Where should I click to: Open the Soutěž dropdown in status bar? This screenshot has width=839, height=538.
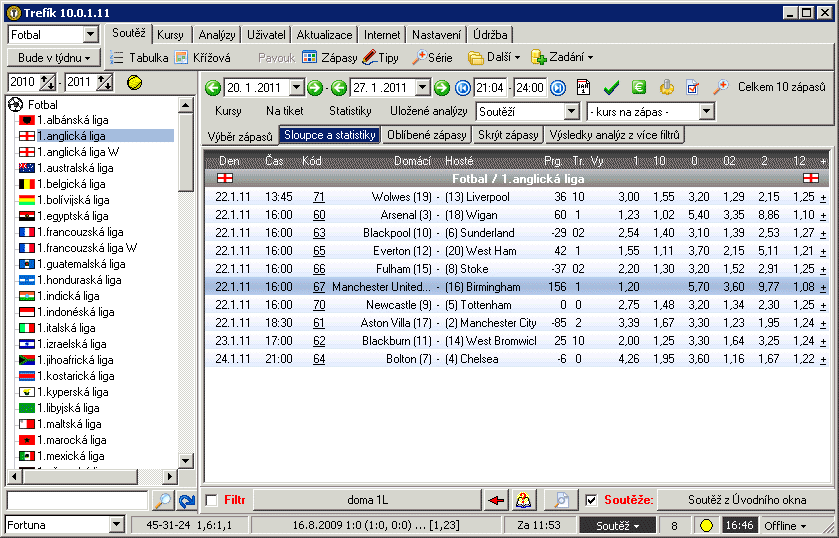(617, 526)
